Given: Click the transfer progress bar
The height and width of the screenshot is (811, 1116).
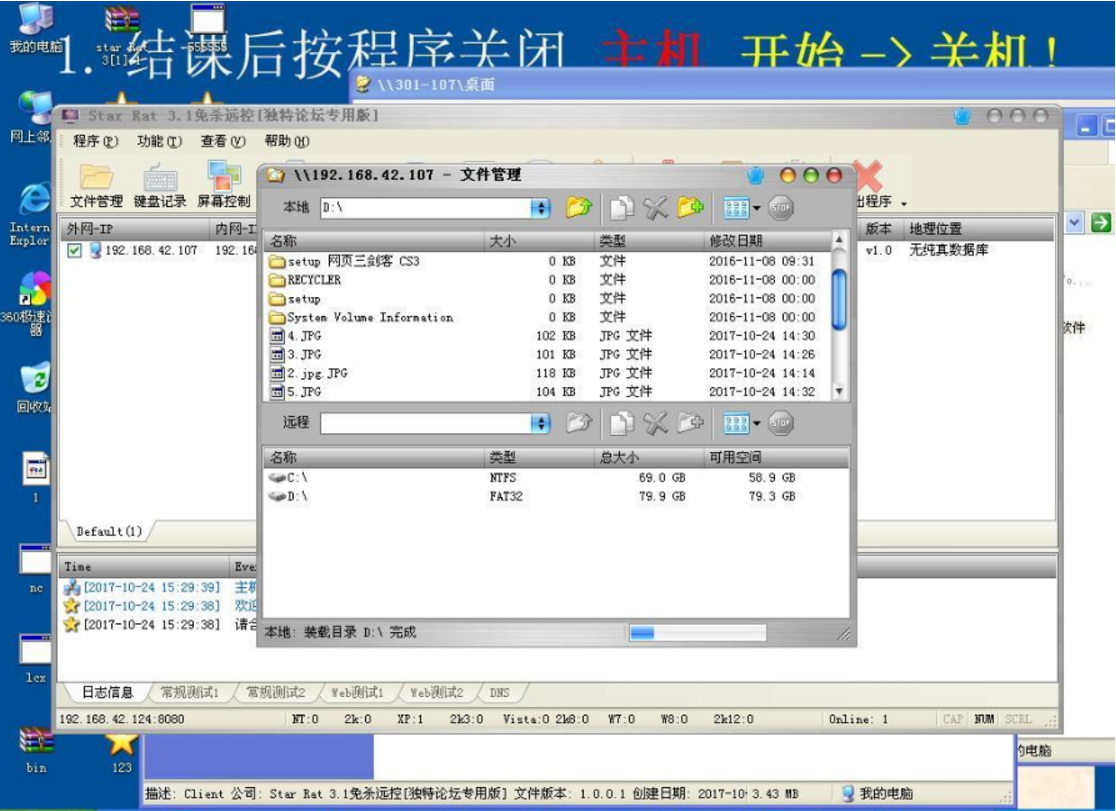Looking at the screenshot, I should point(698,633).
